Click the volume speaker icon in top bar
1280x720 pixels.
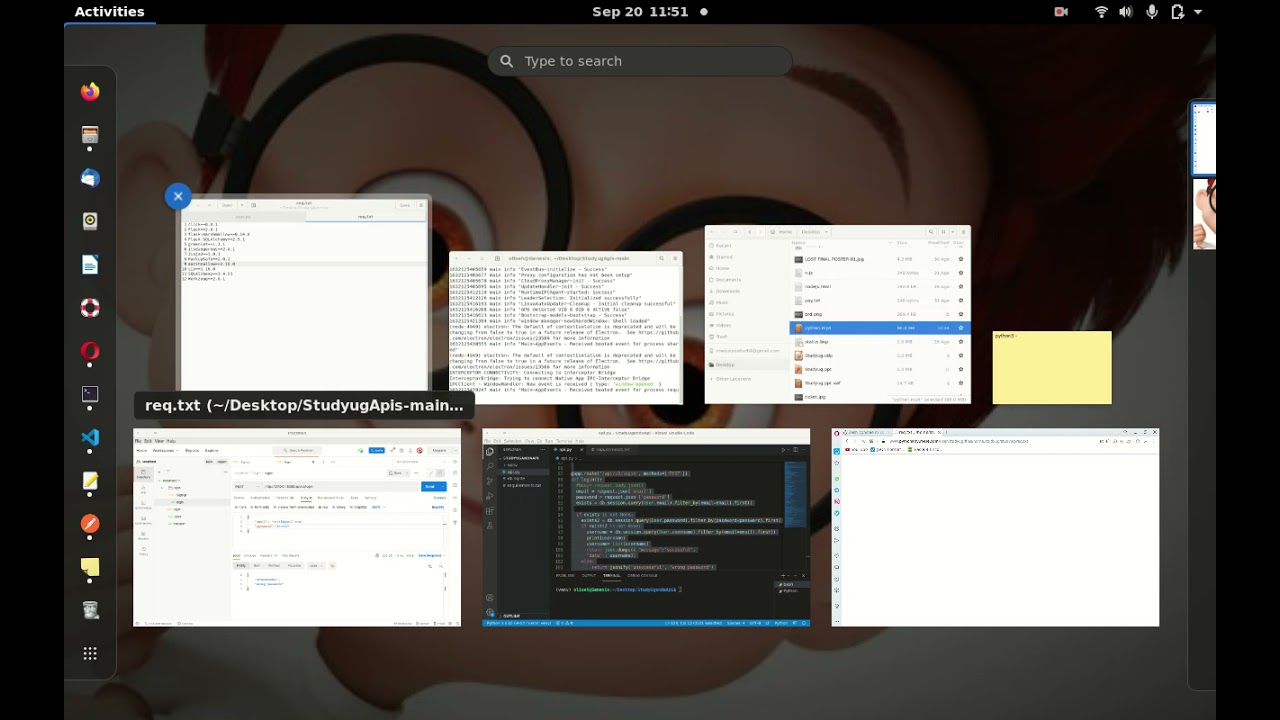tap(1126, 12)
